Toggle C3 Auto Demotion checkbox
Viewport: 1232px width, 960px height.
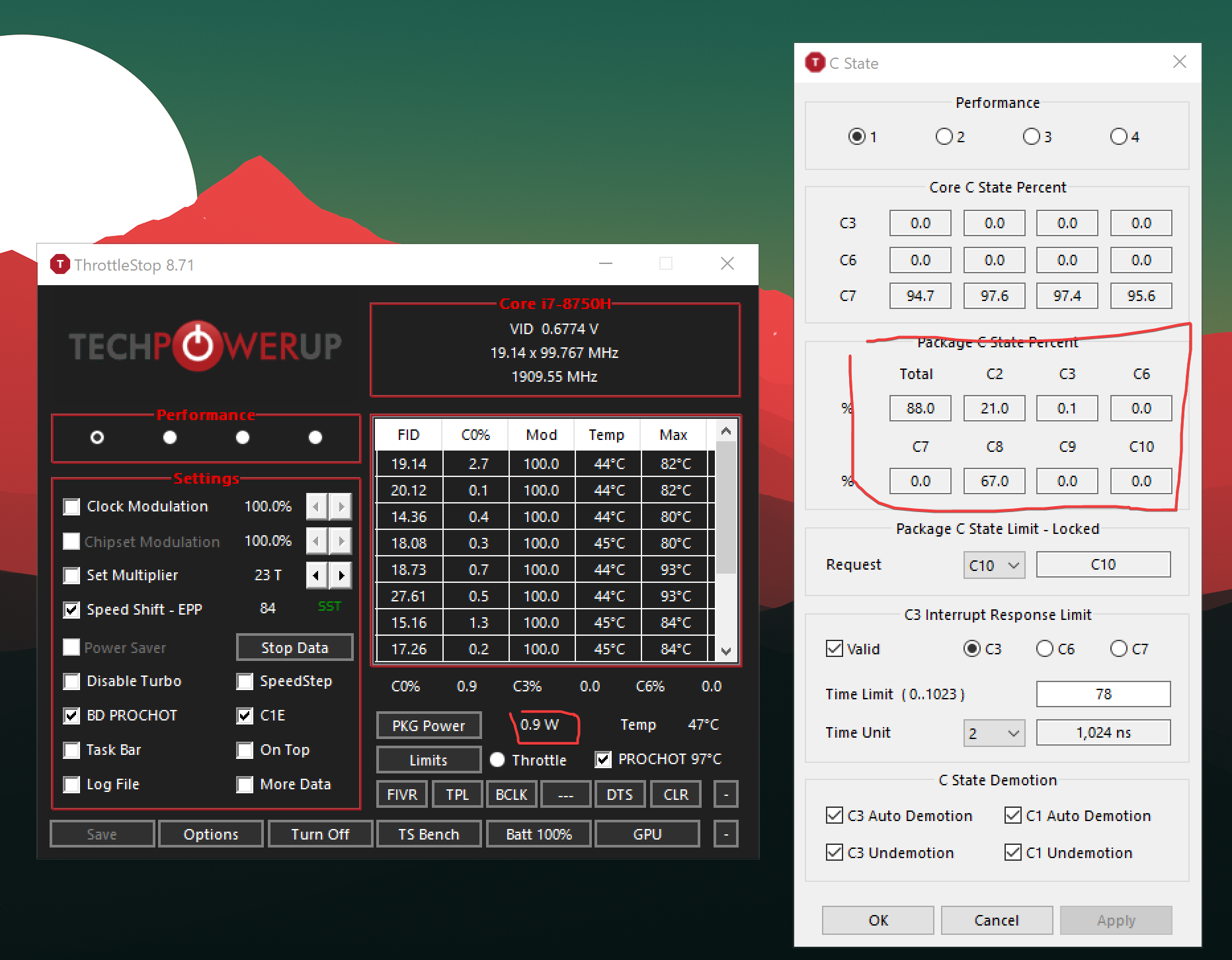point(835,815)
